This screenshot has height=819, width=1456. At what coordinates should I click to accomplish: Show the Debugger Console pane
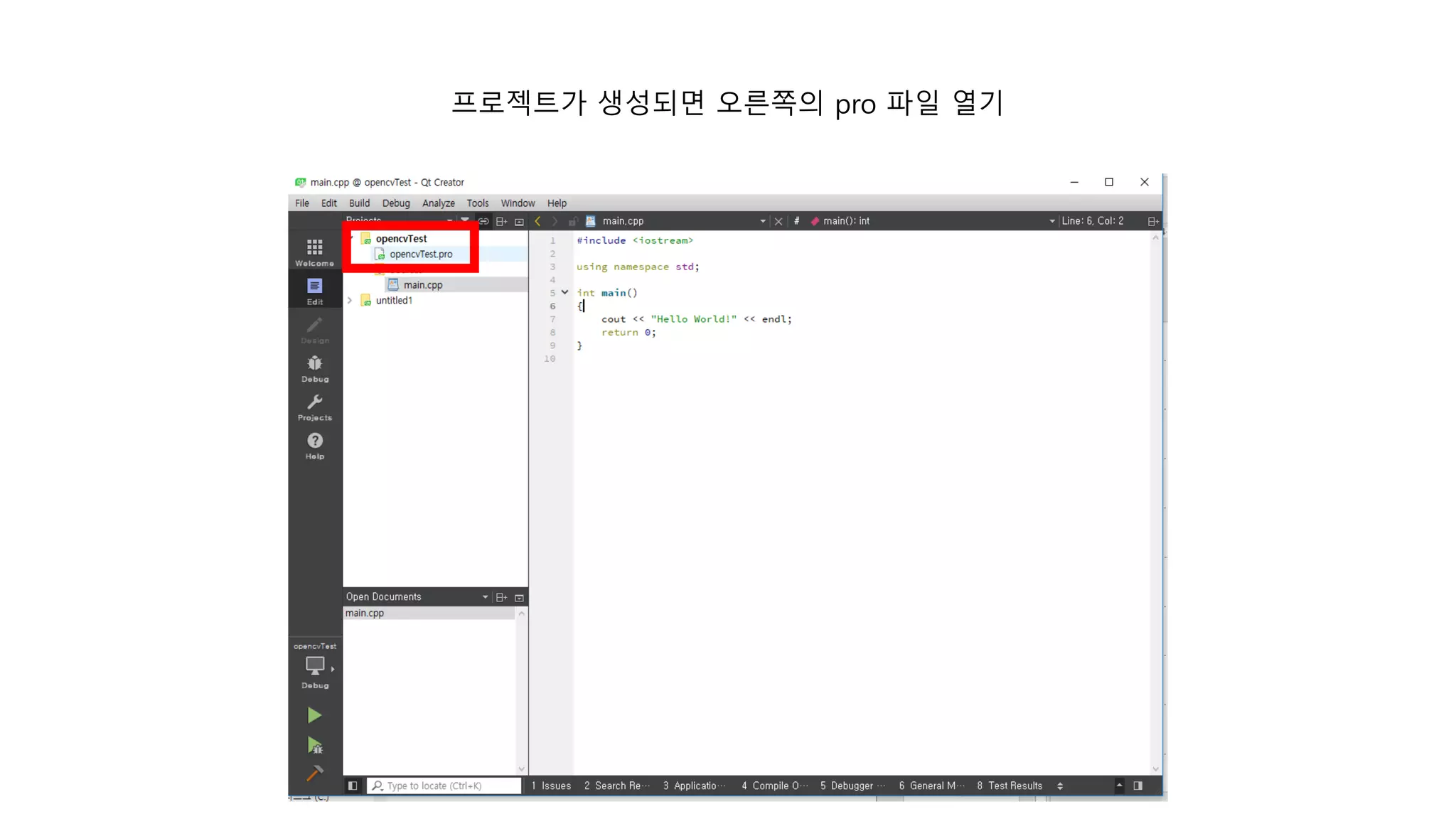coord(852,786)
